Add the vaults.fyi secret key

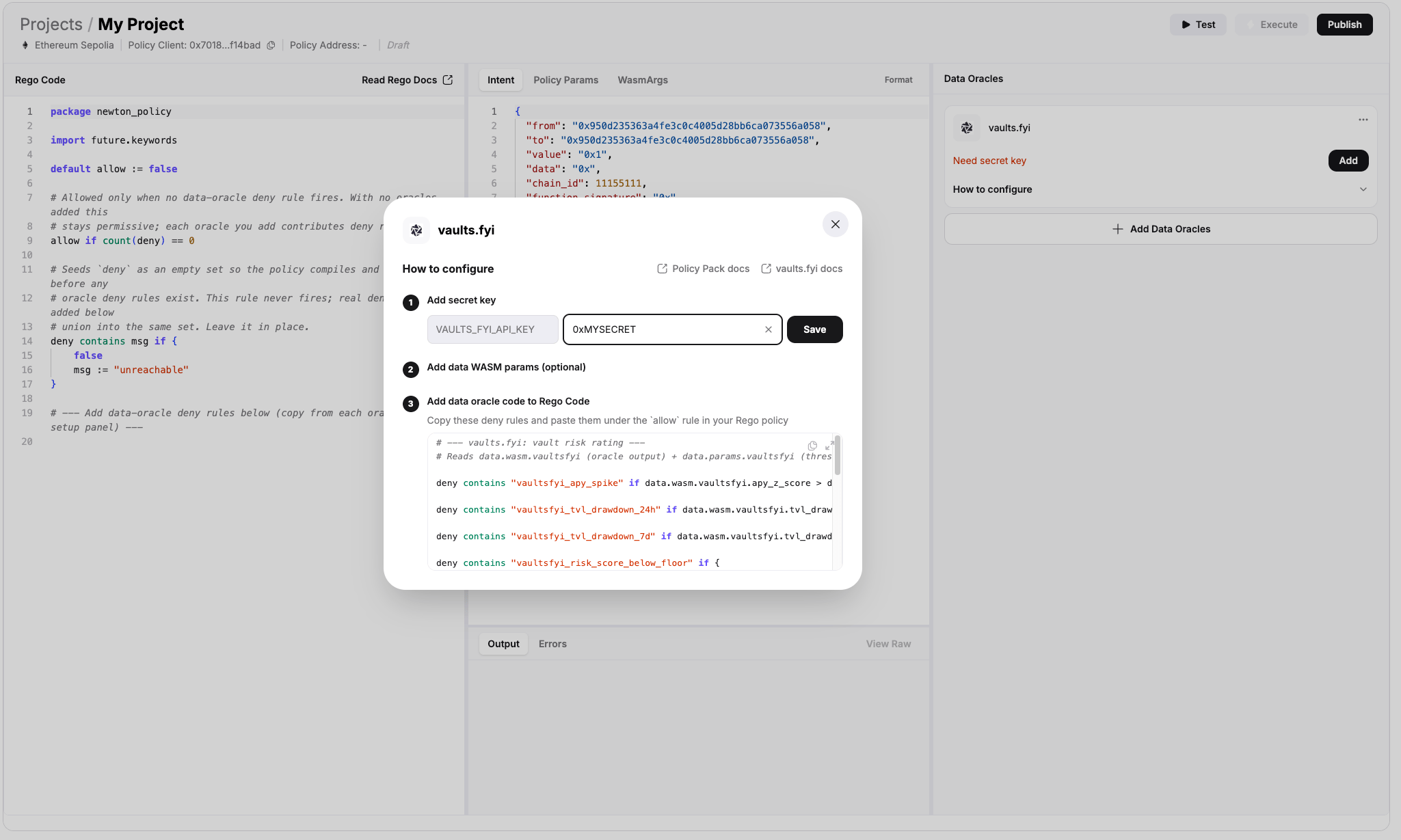coord(1348,161)
